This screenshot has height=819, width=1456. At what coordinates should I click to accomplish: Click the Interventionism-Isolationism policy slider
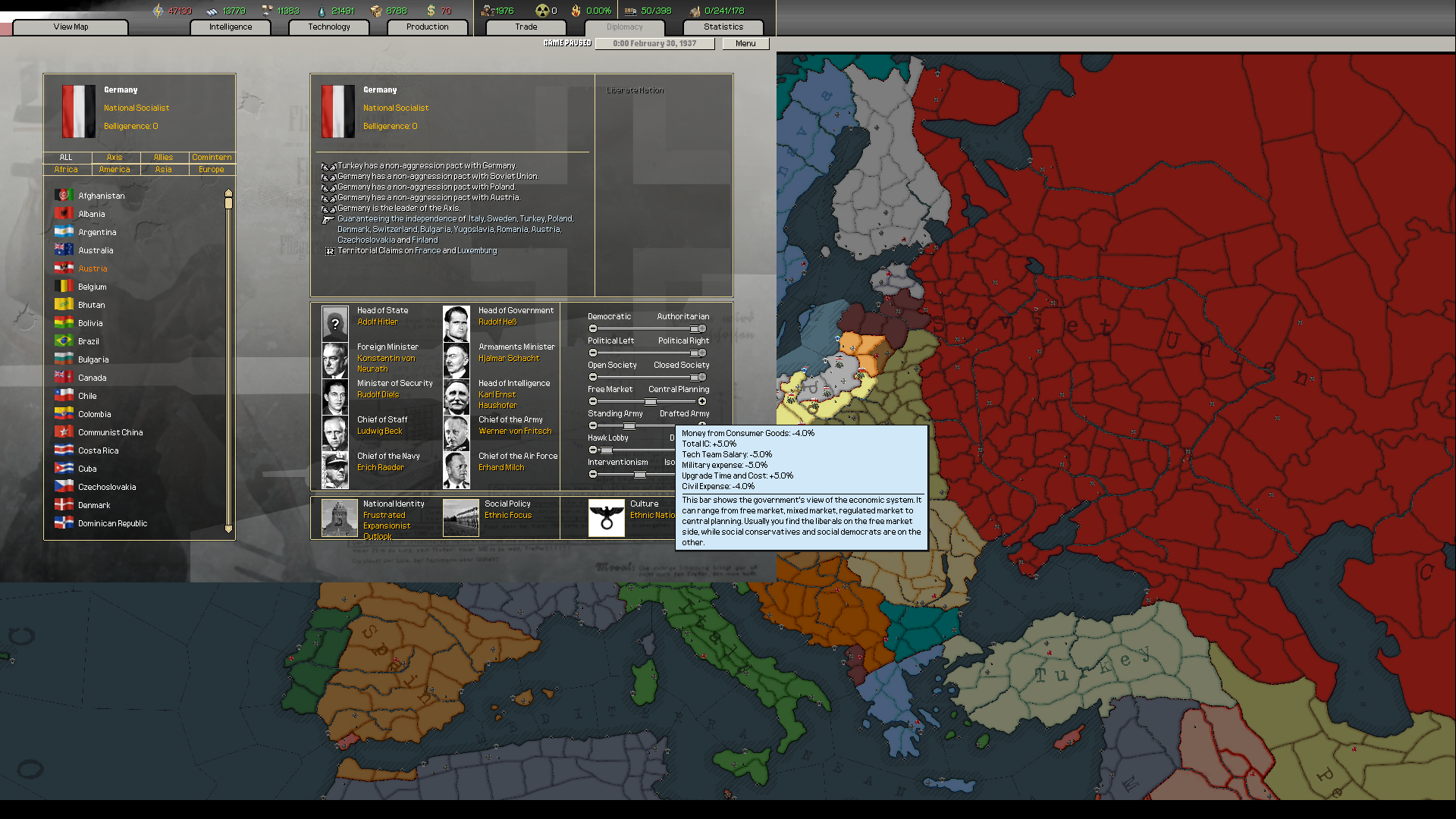click(x=641, y=474)
